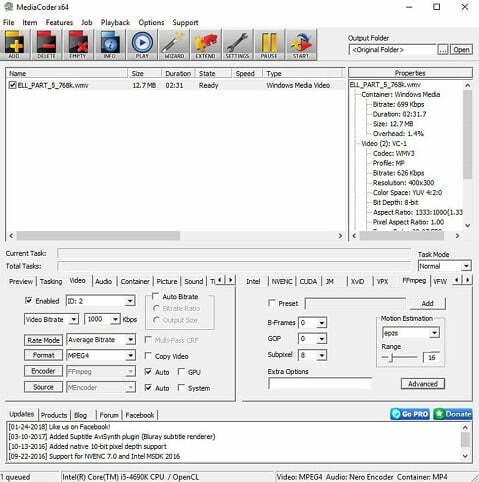Open the Motion Estimation epzs dropdown
The width and height of the screenshot is (479, 482).
click(411, 333)
